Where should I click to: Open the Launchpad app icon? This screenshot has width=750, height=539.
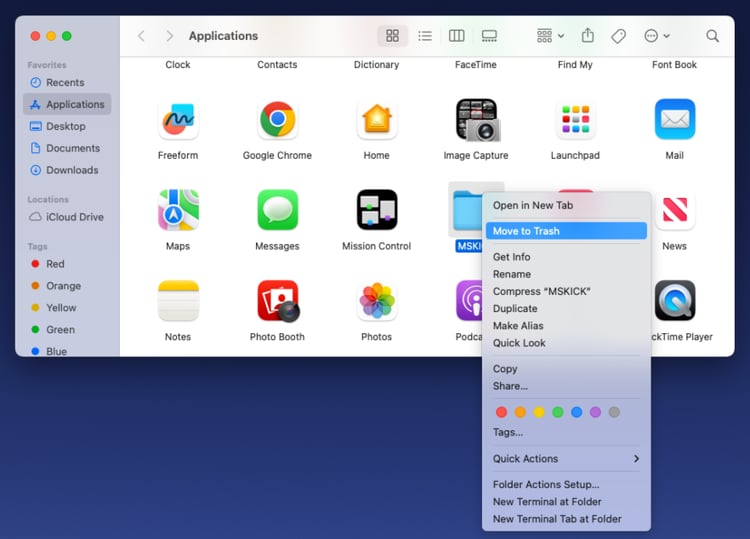(575, 120)
